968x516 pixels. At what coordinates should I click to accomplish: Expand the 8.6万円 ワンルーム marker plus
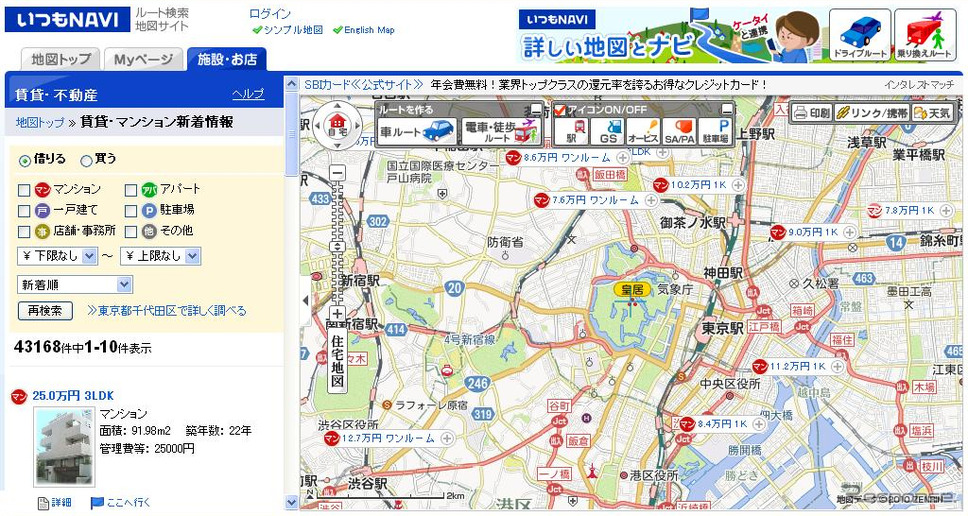click(622, 158)
